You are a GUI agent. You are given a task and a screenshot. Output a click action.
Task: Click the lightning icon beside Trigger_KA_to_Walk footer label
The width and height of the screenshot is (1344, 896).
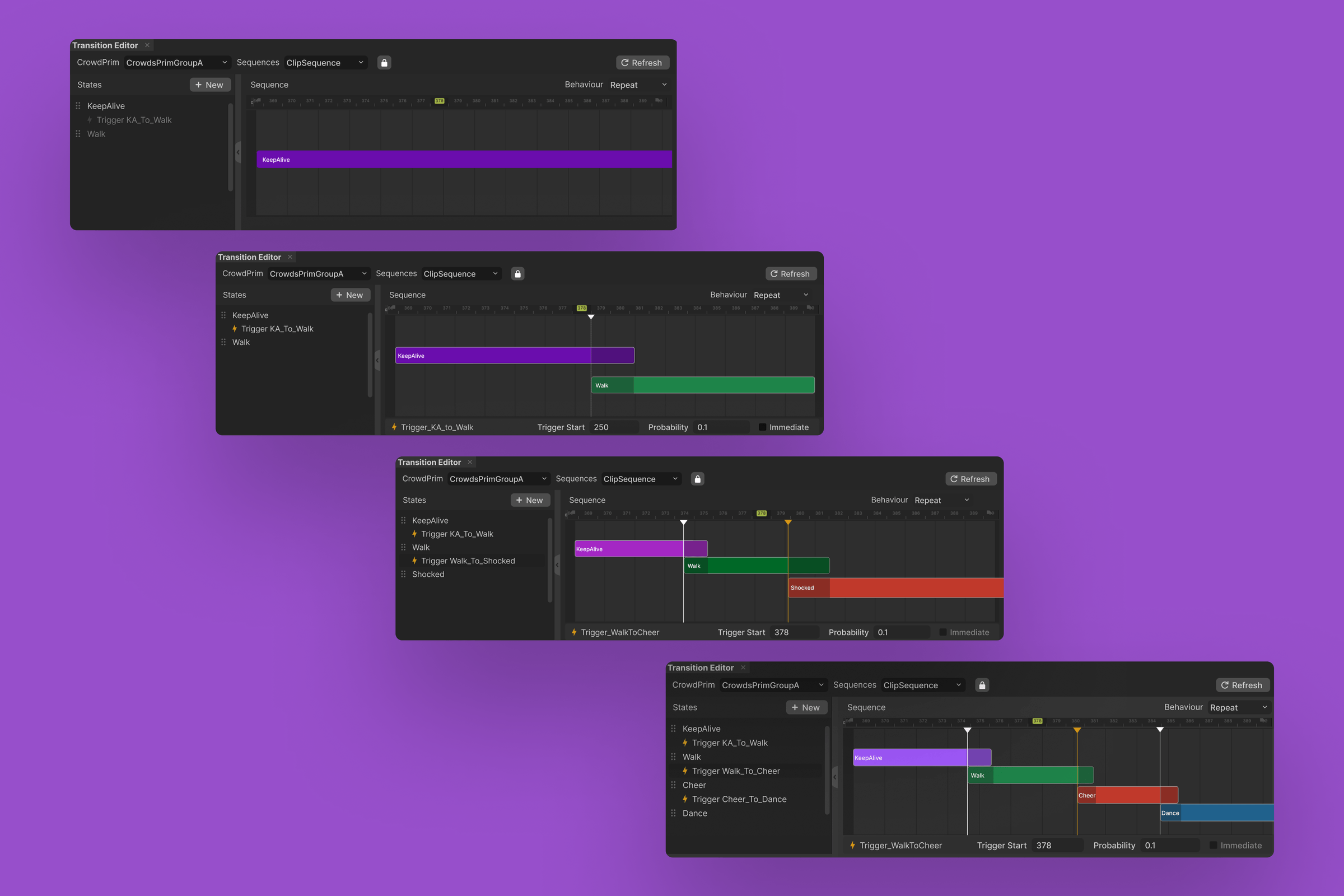coord(394,427)
